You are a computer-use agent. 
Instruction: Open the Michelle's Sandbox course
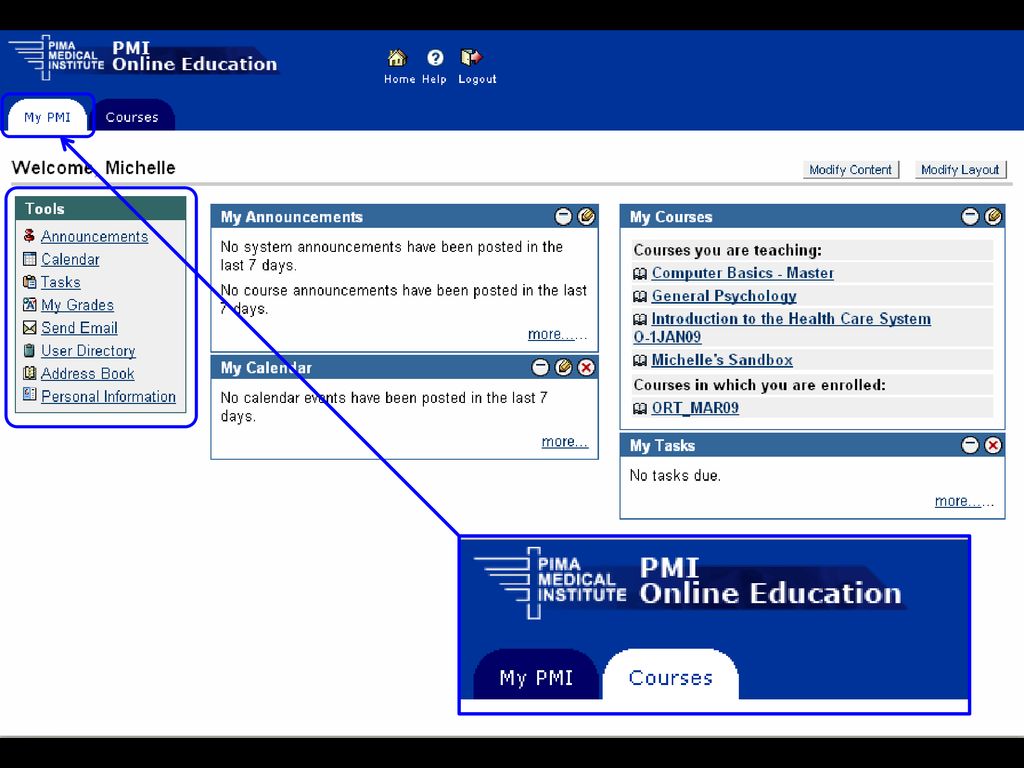(x=722, y=360)
